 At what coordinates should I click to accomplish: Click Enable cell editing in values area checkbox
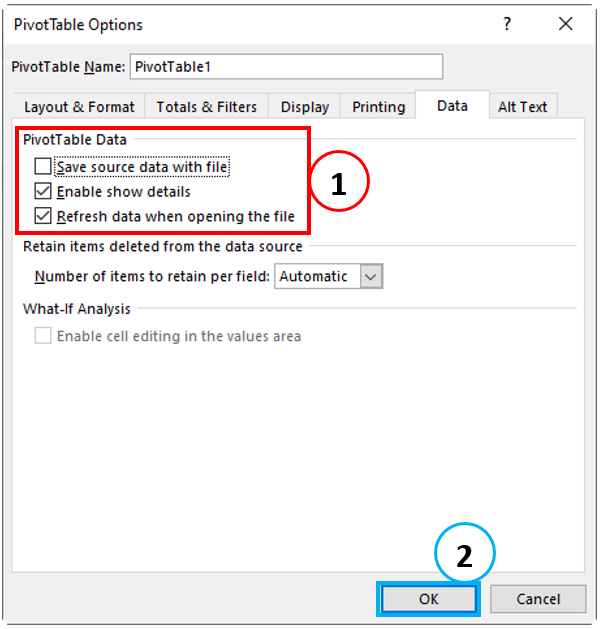point(43,335)
